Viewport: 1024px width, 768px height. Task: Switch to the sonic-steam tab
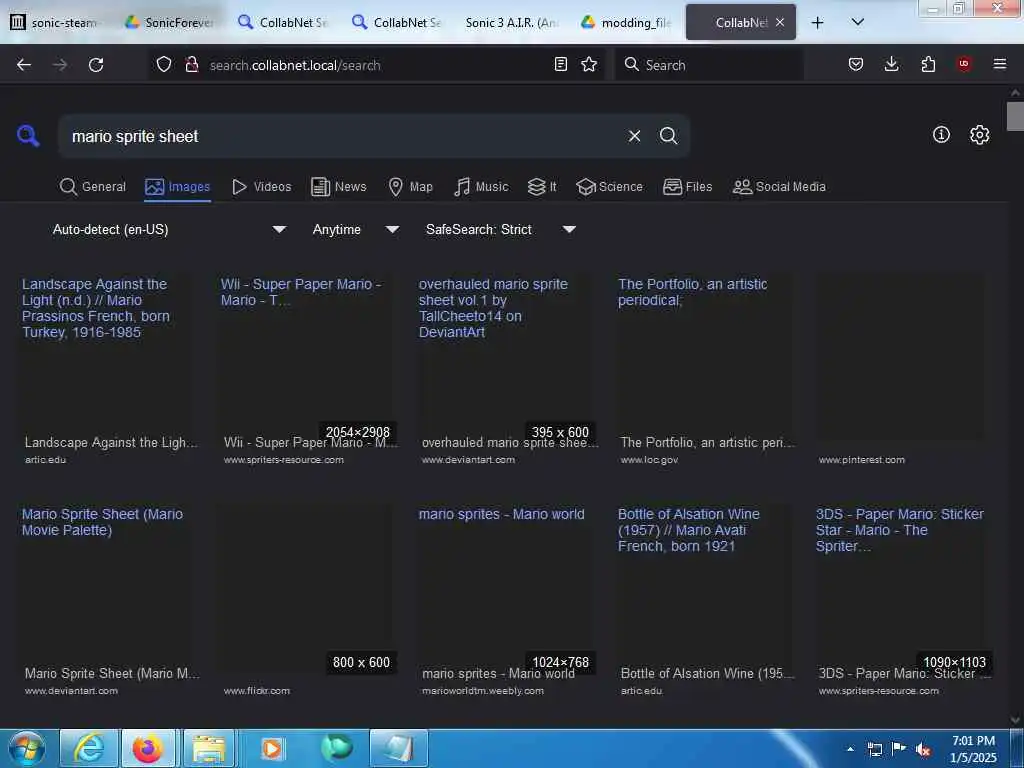pyautogui.click(x=54, y=22)
